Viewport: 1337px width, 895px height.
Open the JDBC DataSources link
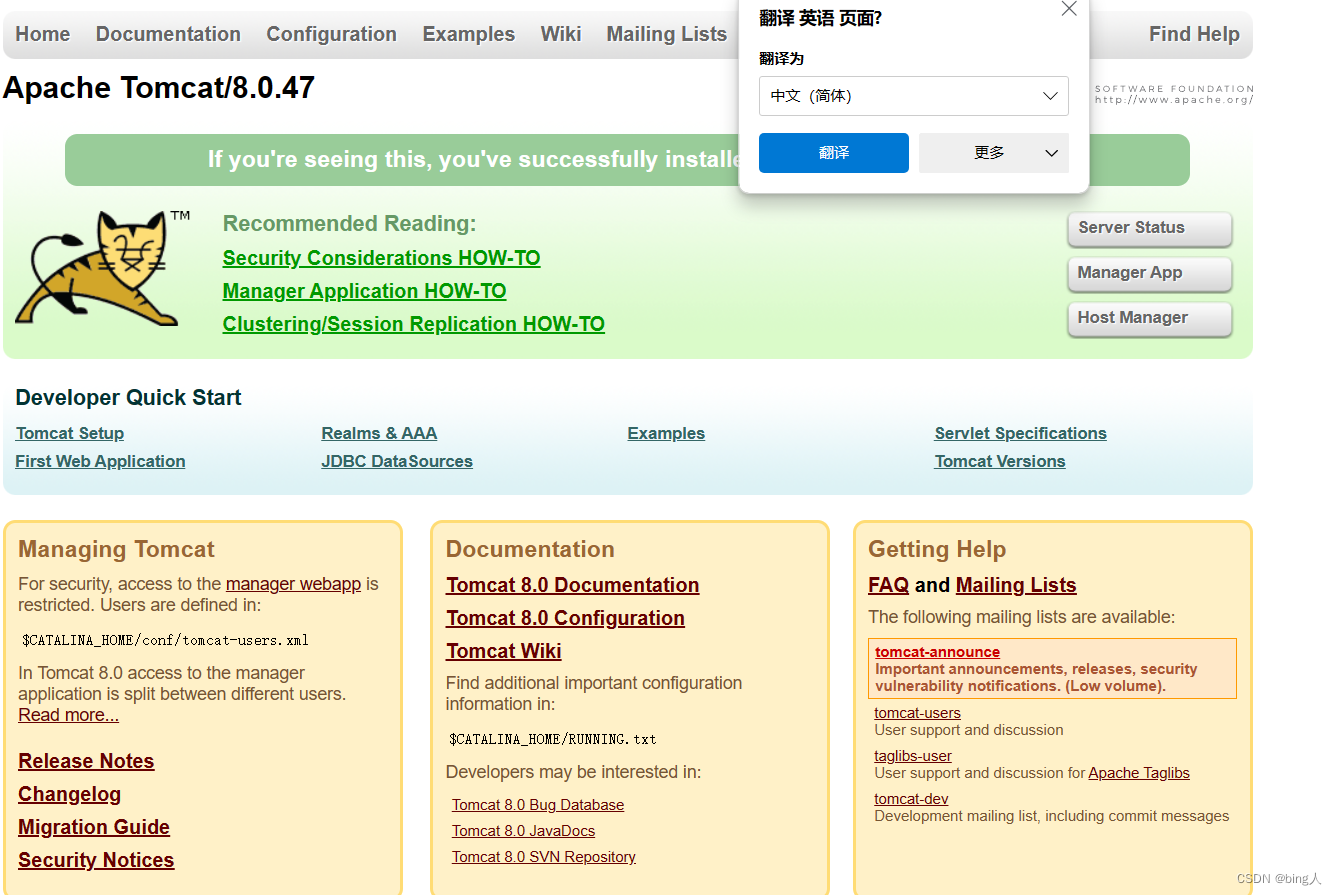(397, 461)
